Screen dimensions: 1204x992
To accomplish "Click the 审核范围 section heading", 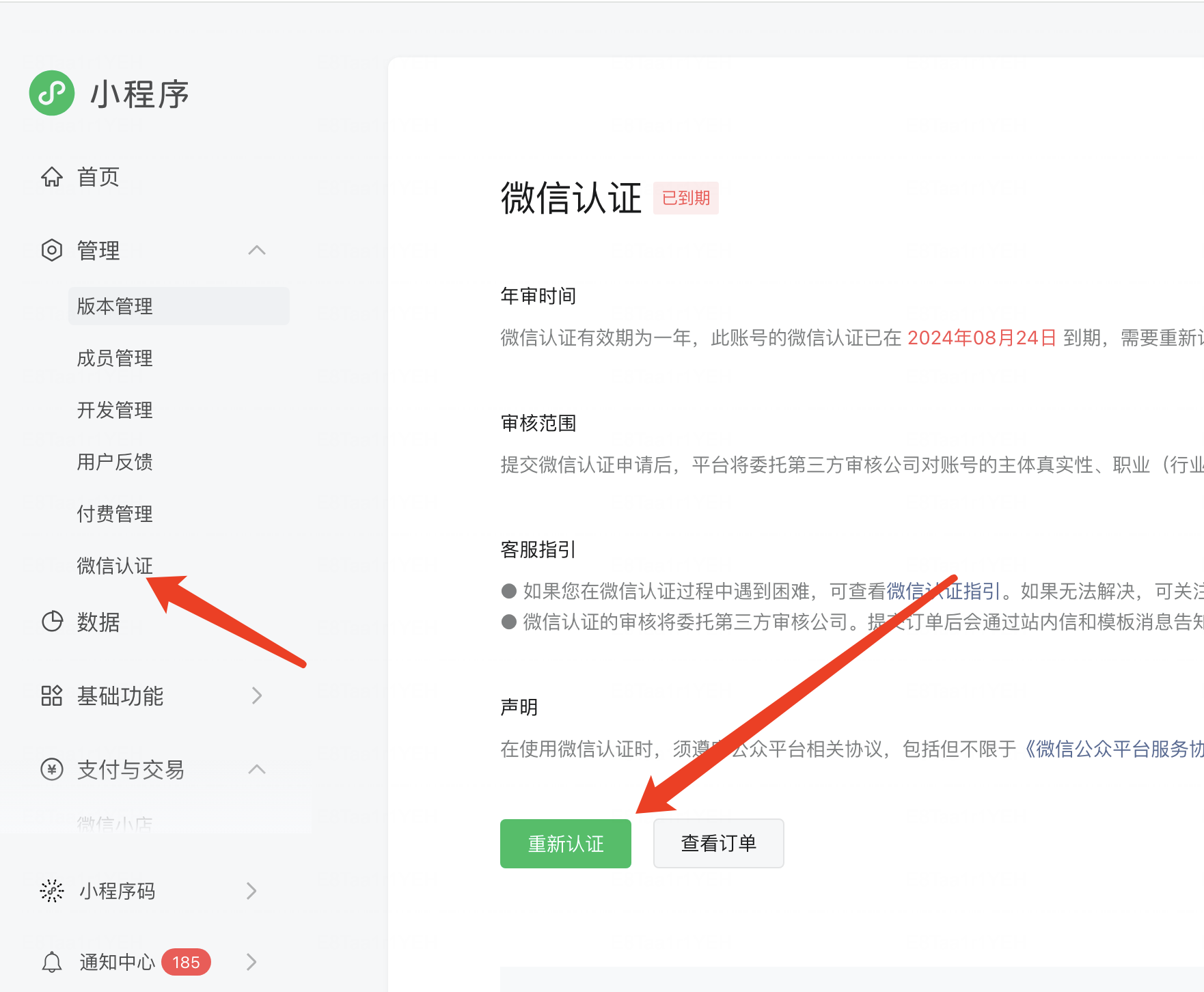I will (x=538, y=423).
